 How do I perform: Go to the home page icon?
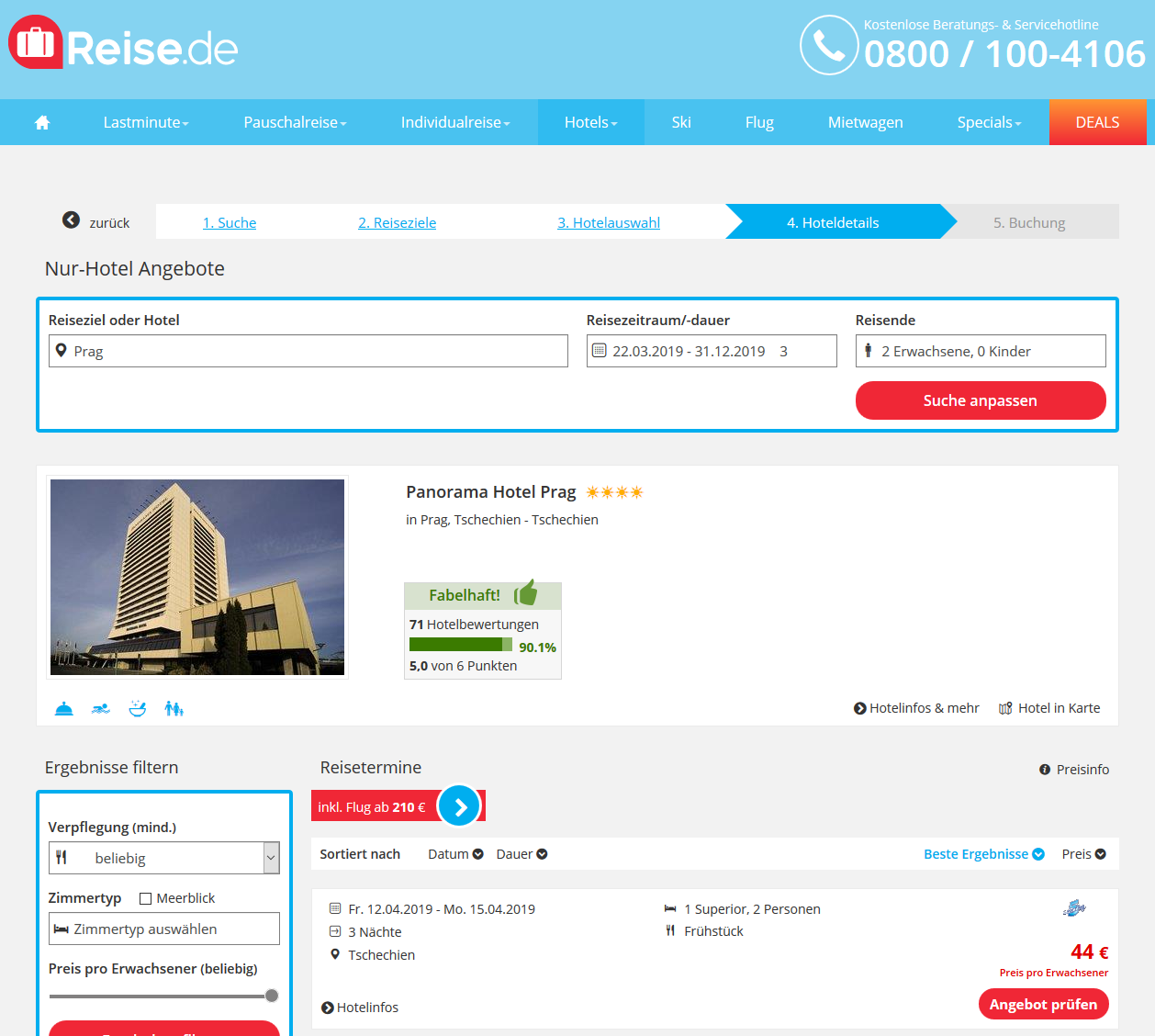[42, 122]
